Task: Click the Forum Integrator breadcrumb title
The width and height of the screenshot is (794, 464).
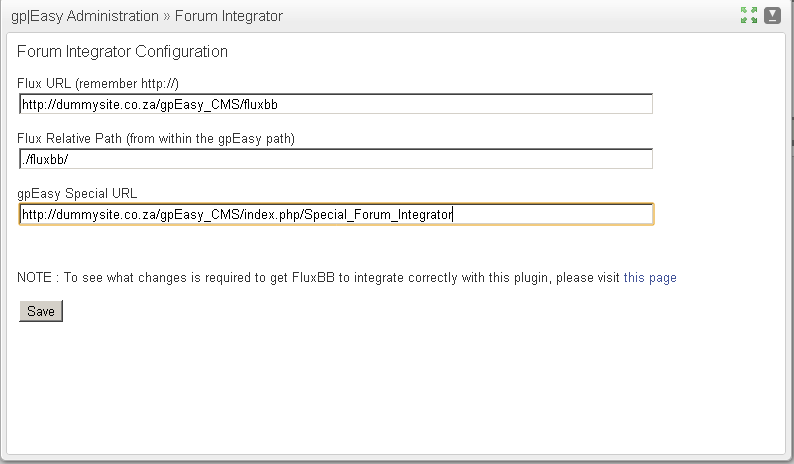Action: [x=228, y=16]
